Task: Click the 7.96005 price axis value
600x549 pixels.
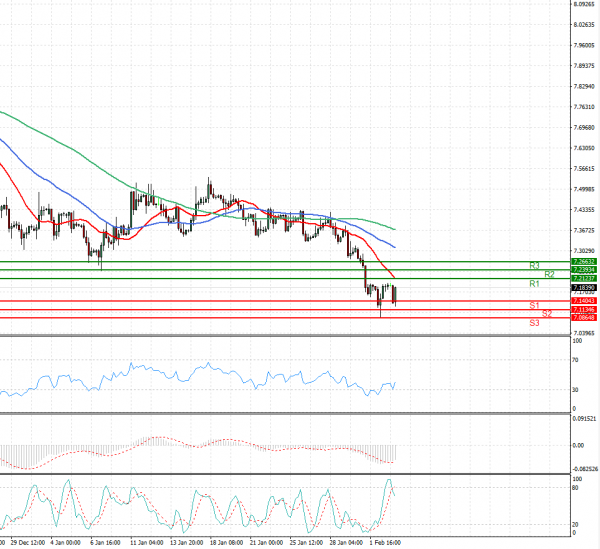Action: (x=584, y=45)
